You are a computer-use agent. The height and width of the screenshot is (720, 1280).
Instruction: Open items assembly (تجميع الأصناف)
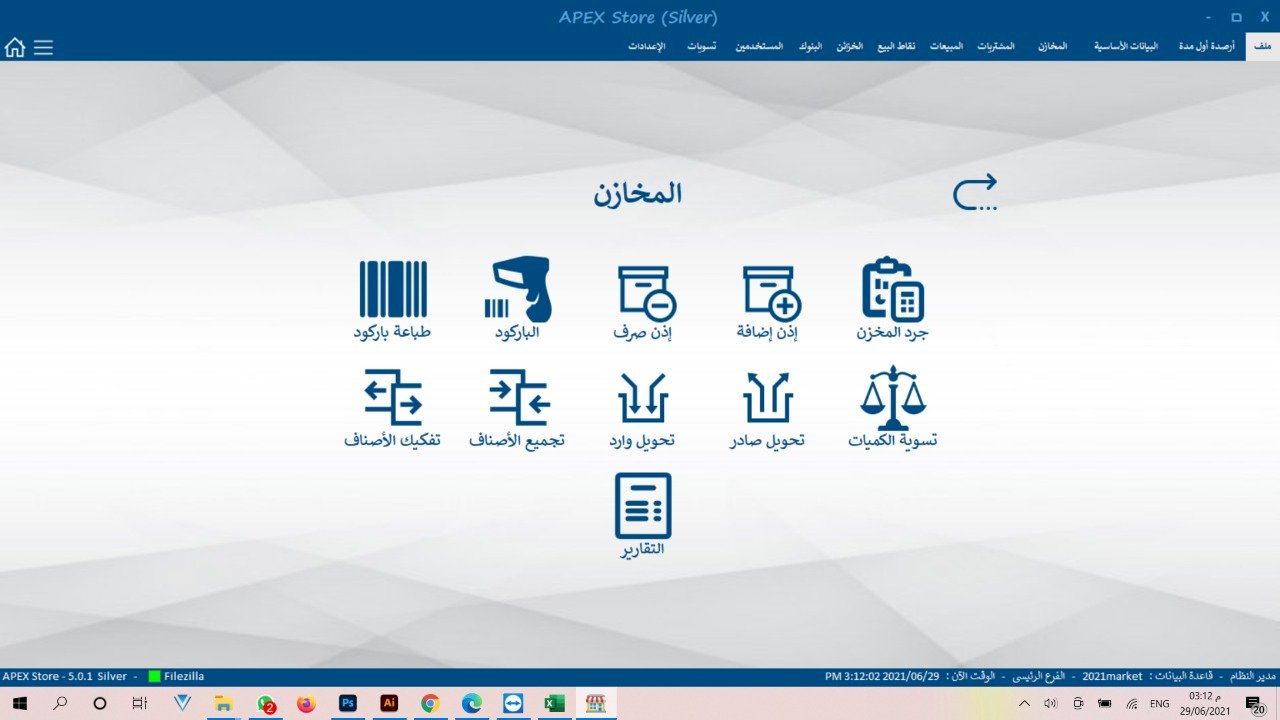518,398
